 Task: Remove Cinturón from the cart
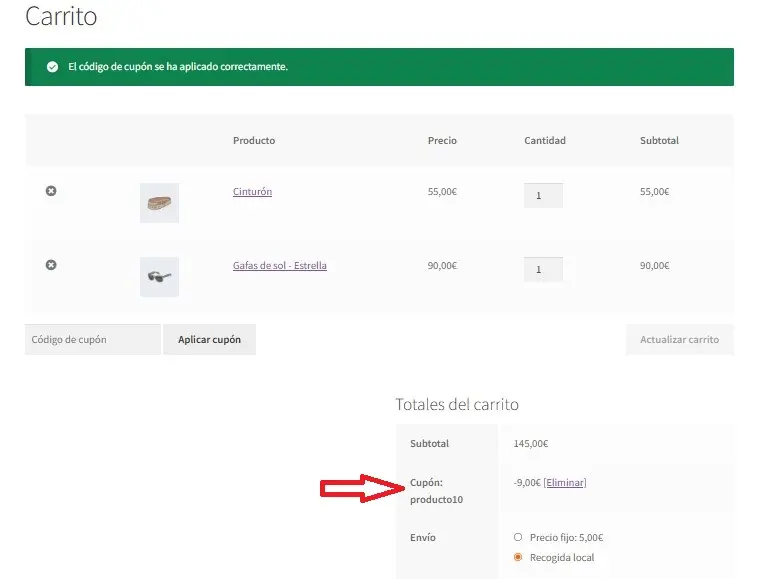click(51, 191)
